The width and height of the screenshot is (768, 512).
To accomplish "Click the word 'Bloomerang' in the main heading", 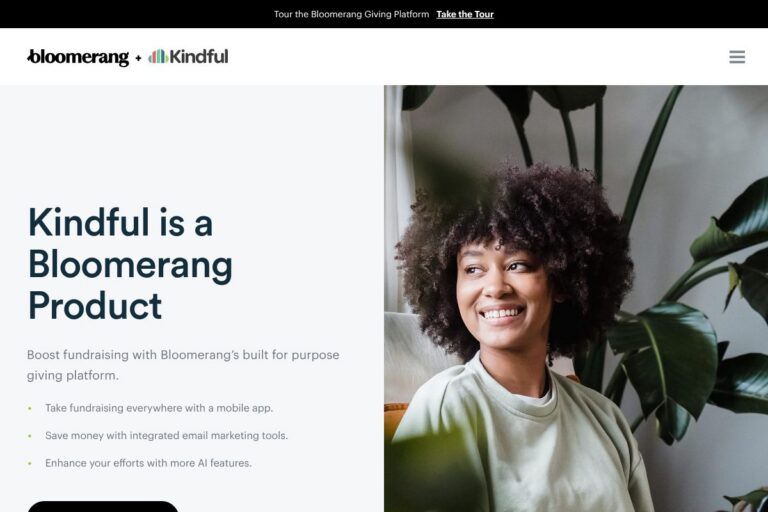I will point(130,265).
